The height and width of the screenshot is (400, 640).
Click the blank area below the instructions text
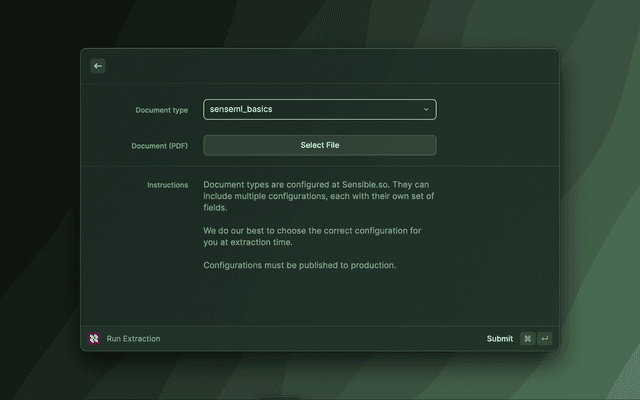click(x=320, y=300)
